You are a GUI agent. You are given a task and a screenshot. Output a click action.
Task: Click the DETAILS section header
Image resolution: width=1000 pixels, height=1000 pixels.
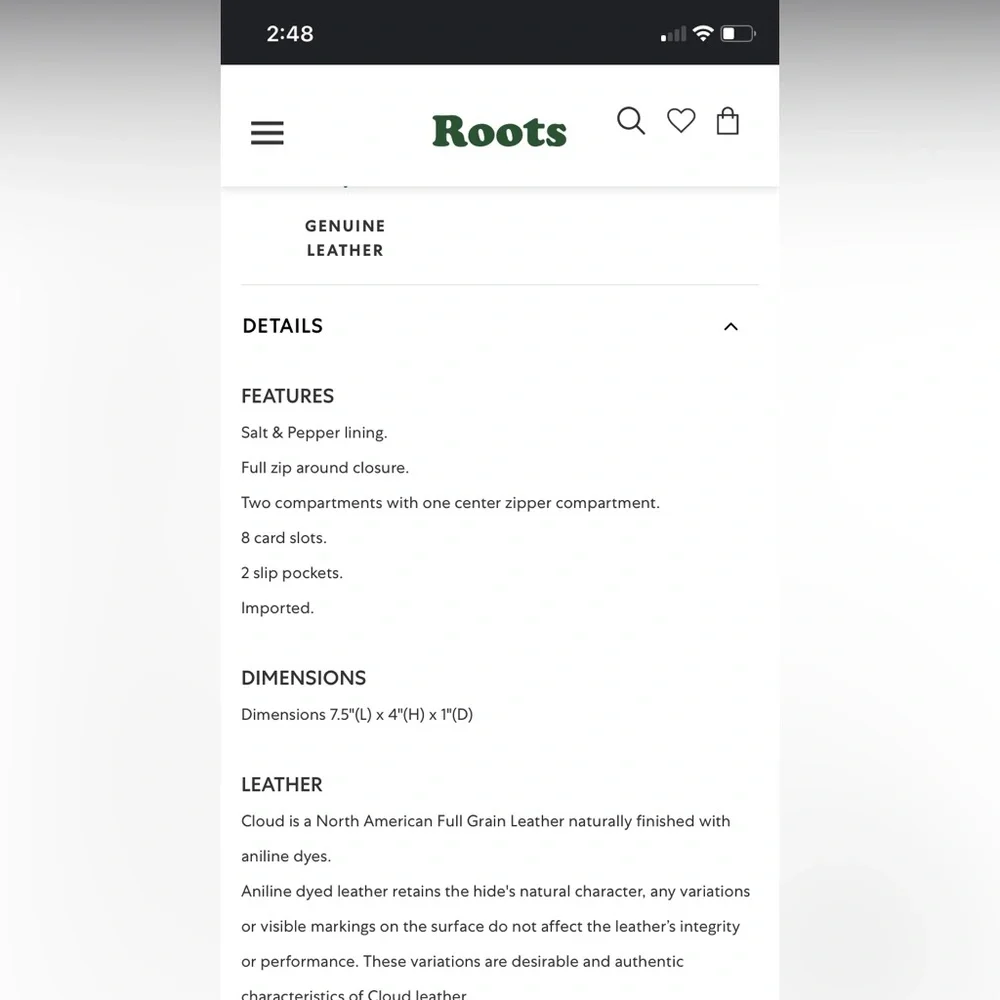283,326
